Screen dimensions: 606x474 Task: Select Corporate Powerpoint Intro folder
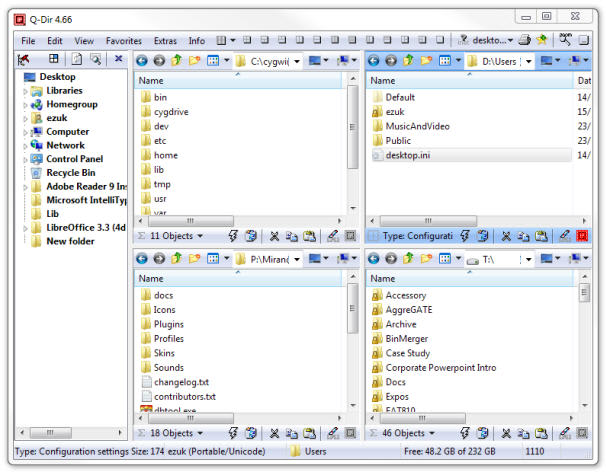tap(441, 367)
